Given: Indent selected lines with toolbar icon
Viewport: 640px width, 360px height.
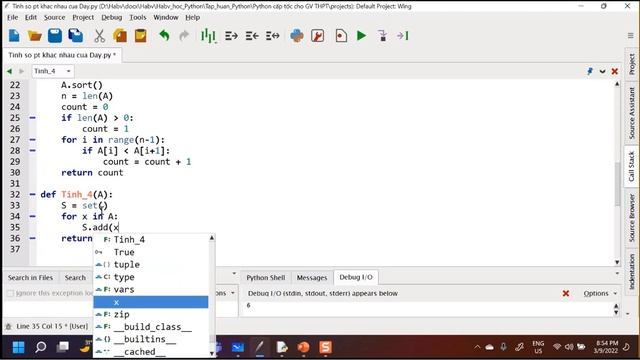Looking at the screenshot, I should click(x=231, y=36).
